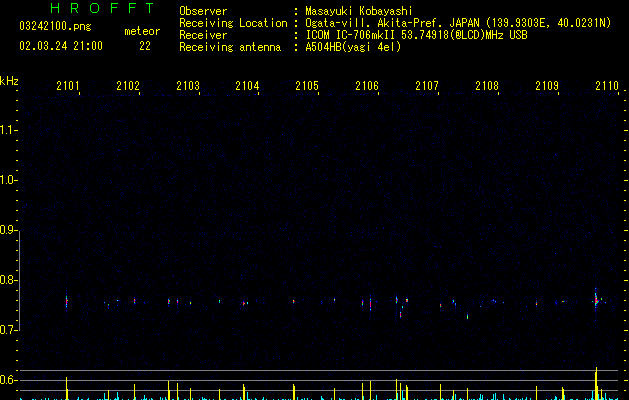Click the tallest yellow intensity spike near 2110

pos(596,383)
